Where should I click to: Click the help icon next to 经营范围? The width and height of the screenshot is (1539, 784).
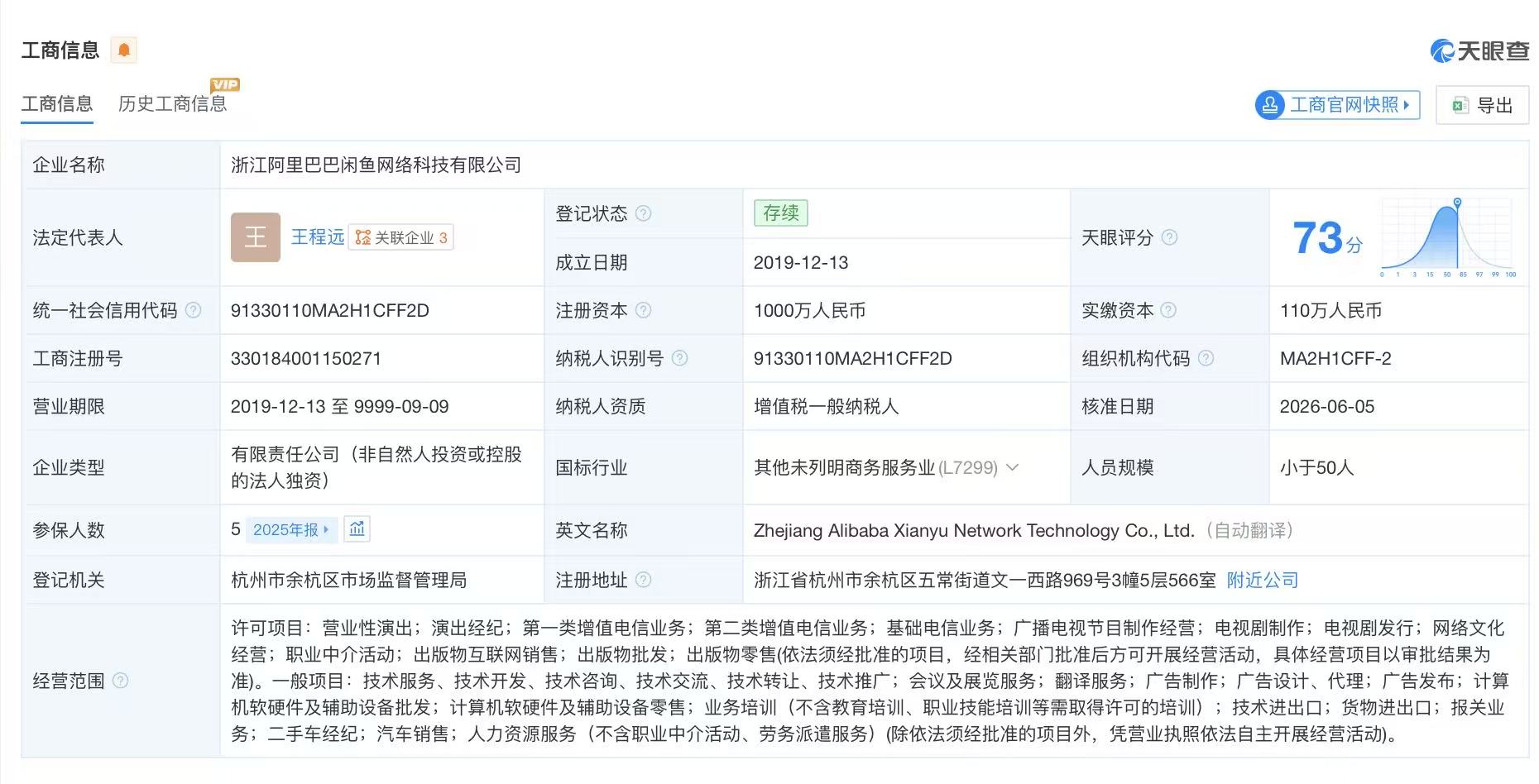(120, 681)
